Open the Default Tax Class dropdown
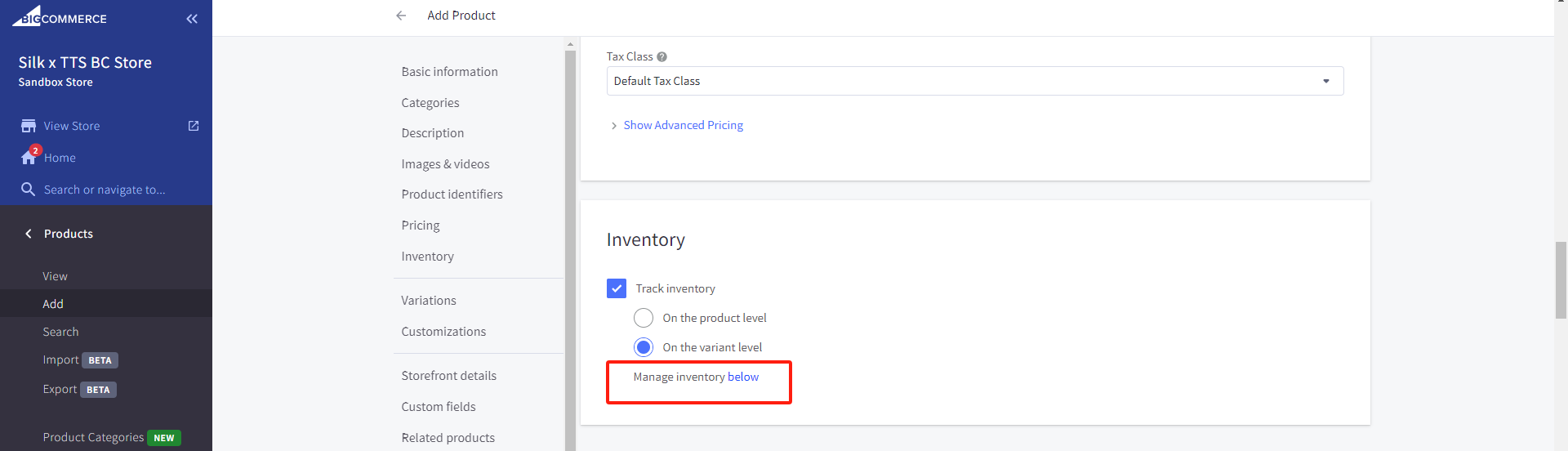This screenshot has width=1568, height=451. click(x=975, y=81)
